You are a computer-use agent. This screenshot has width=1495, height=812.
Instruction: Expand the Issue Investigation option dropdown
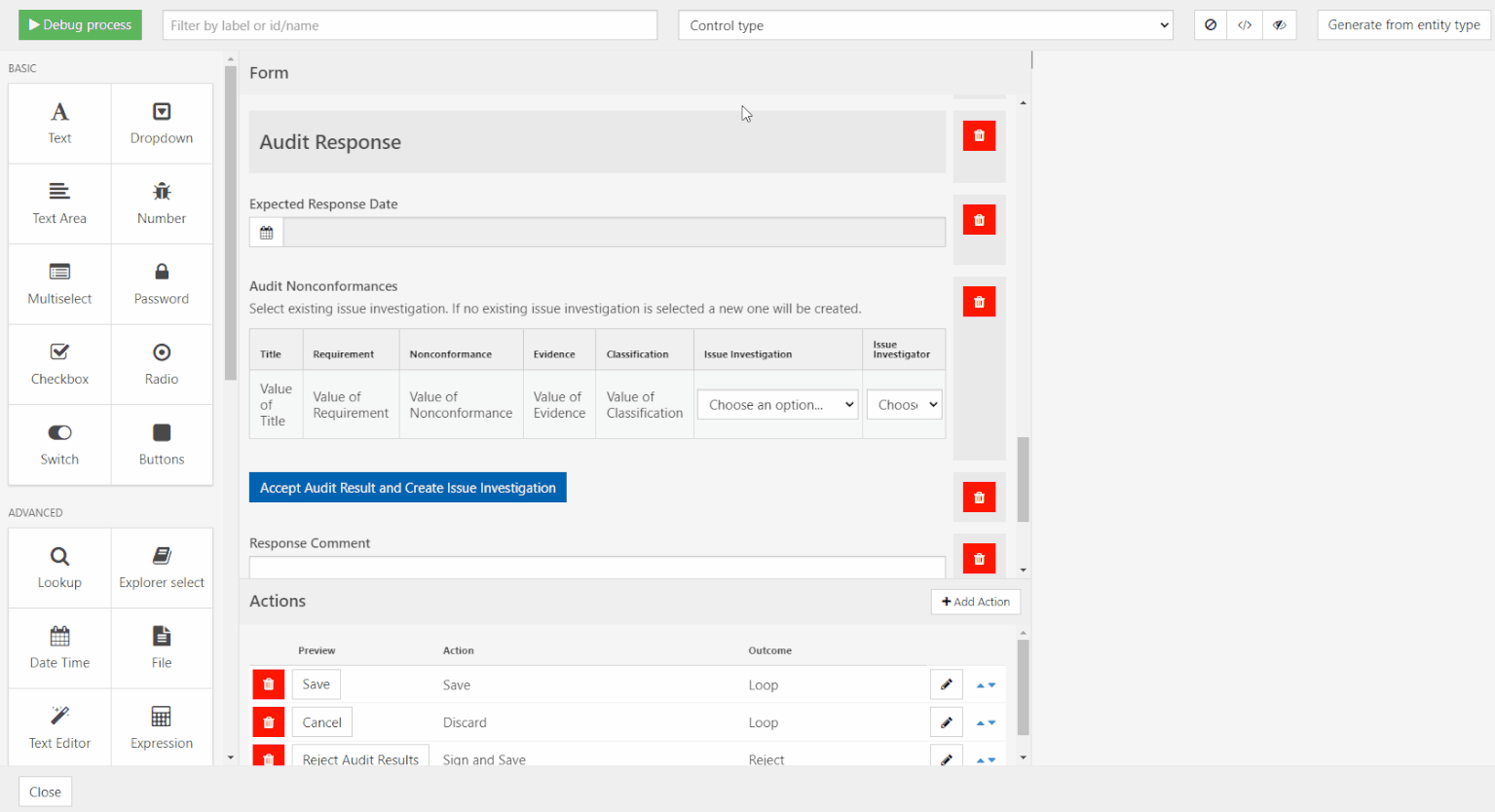(x=777, y=405)
